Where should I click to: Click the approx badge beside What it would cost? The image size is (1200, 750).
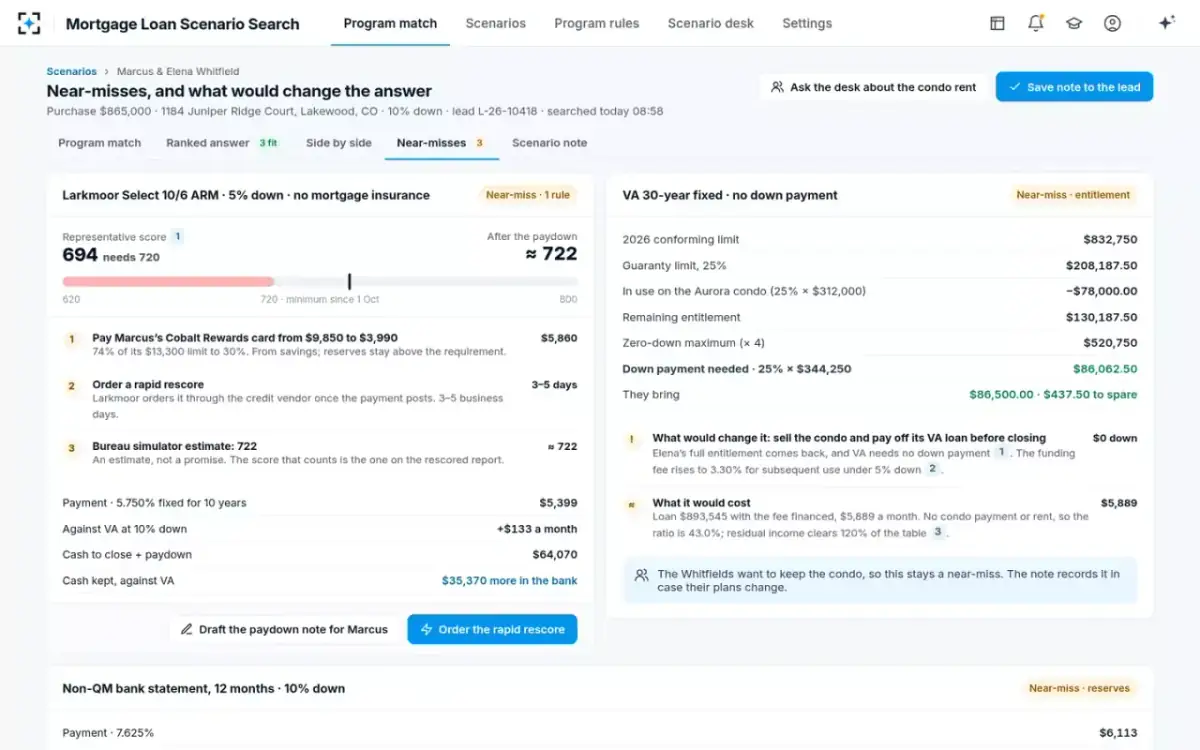coord(631,505)
